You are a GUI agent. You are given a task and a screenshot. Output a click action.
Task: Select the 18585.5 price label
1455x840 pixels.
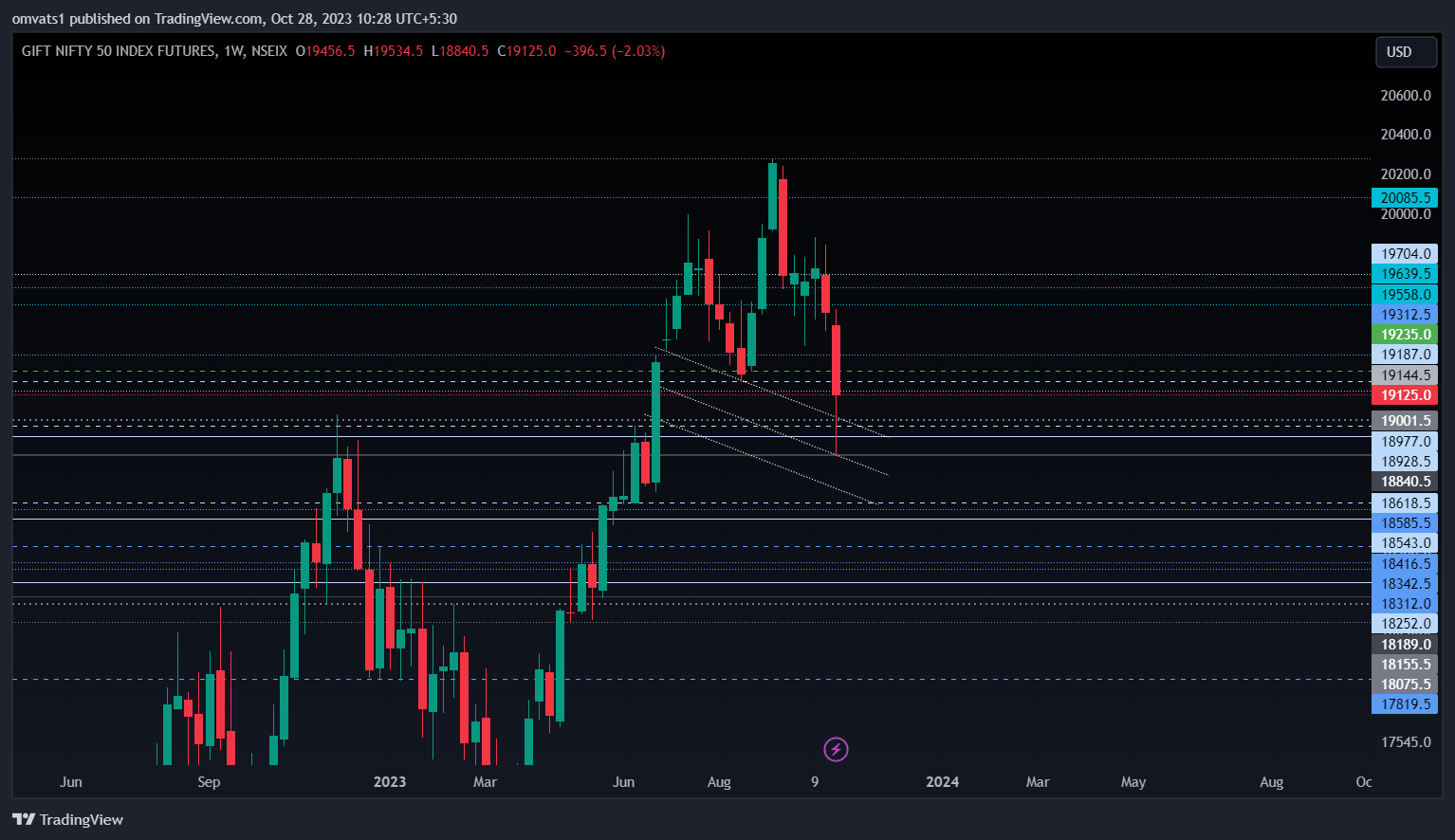click(1405, 523)
